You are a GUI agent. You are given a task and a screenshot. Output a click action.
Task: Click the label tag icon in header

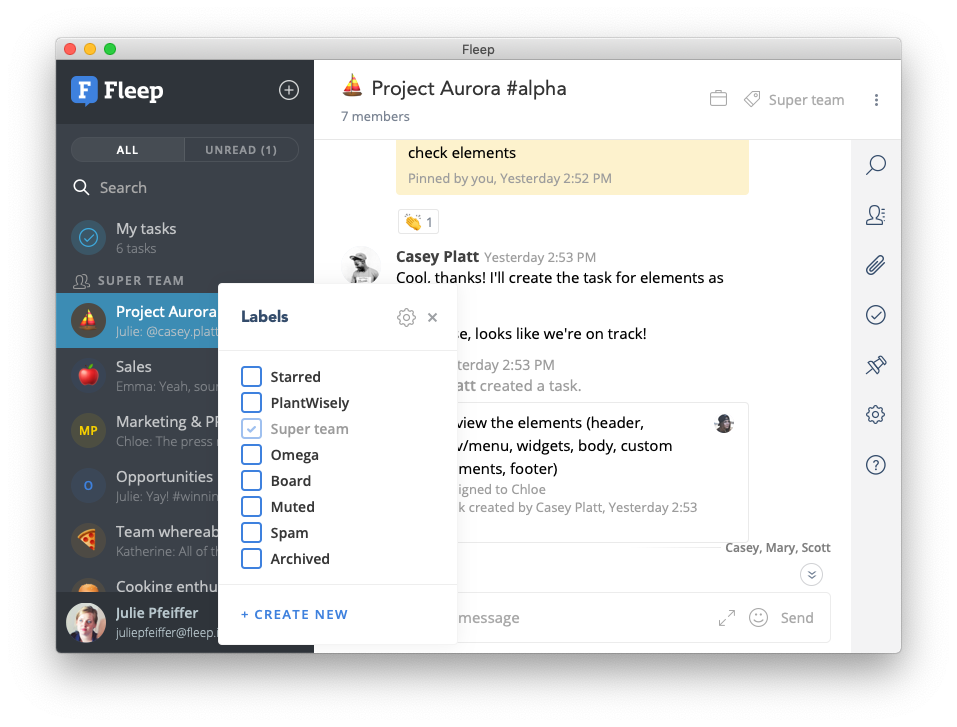[x=752, y=99]
